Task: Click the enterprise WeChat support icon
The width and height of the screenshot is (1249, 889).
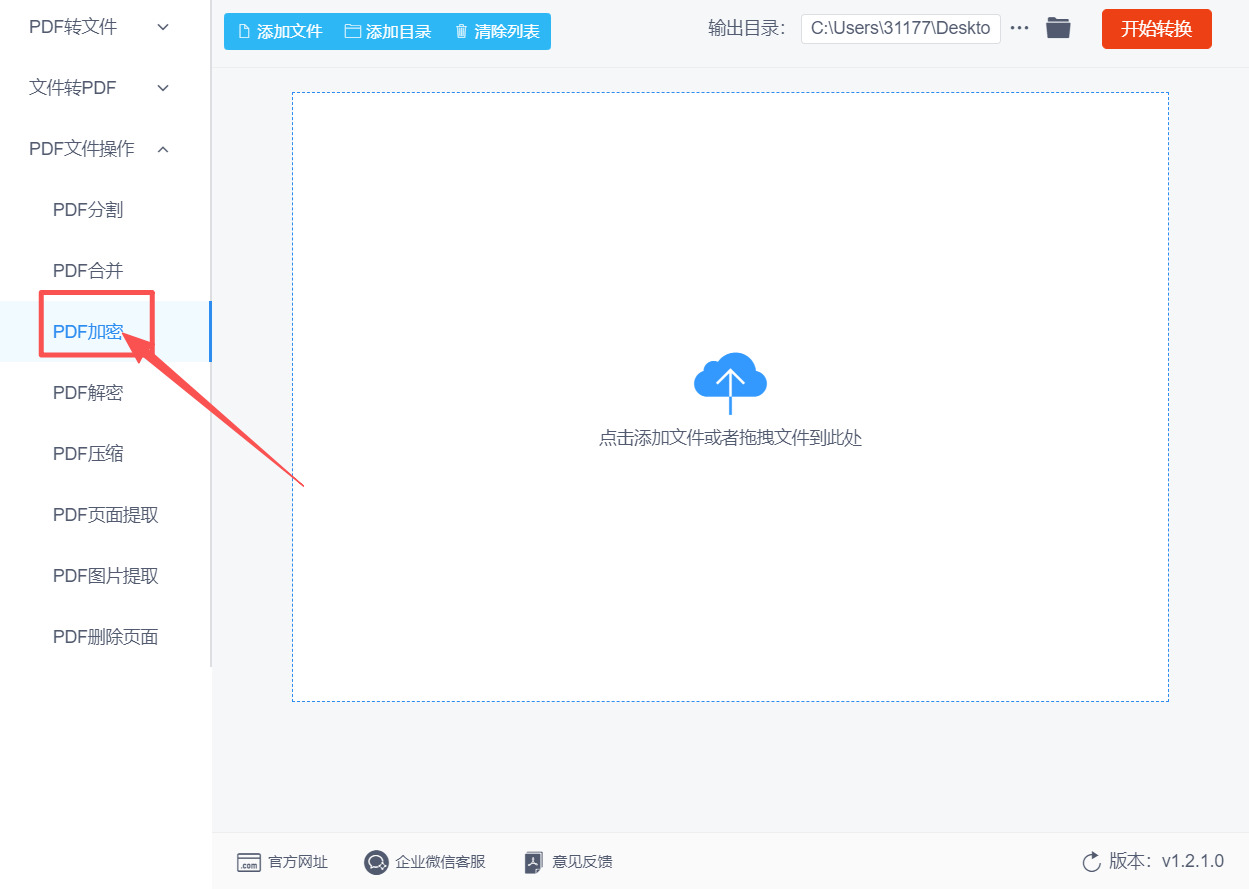Action: (376, 862)
